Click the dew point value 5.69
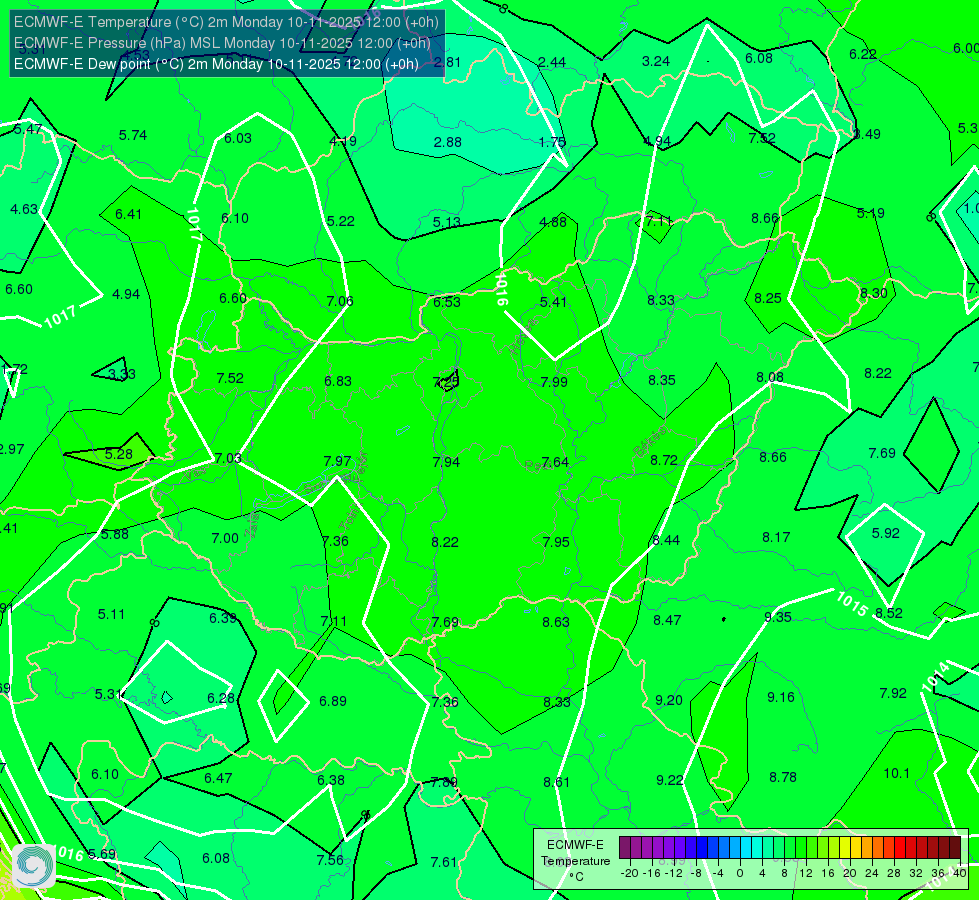 point(102,854)
